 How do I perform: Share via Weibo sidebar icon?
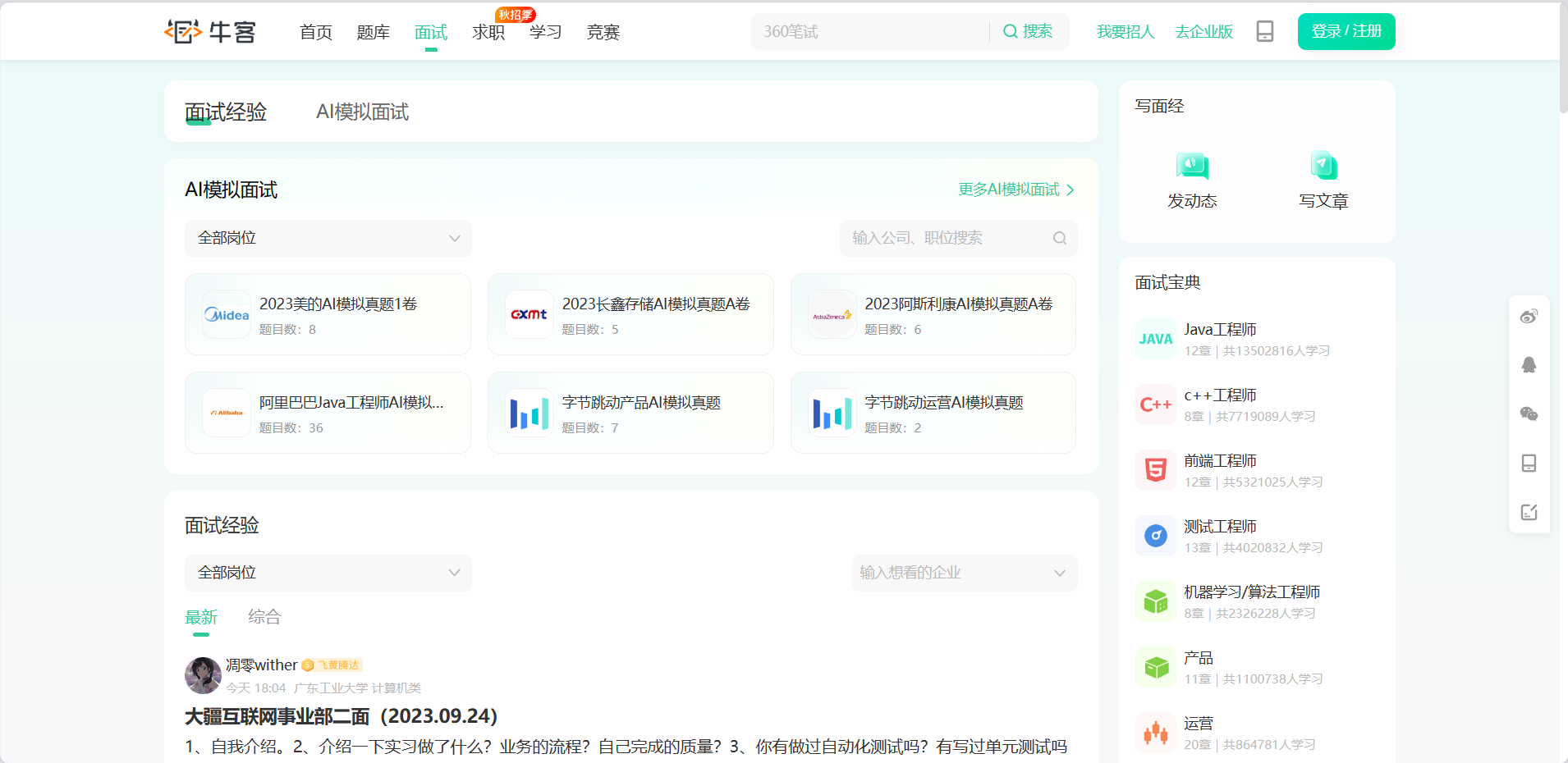coord(1529,316)
